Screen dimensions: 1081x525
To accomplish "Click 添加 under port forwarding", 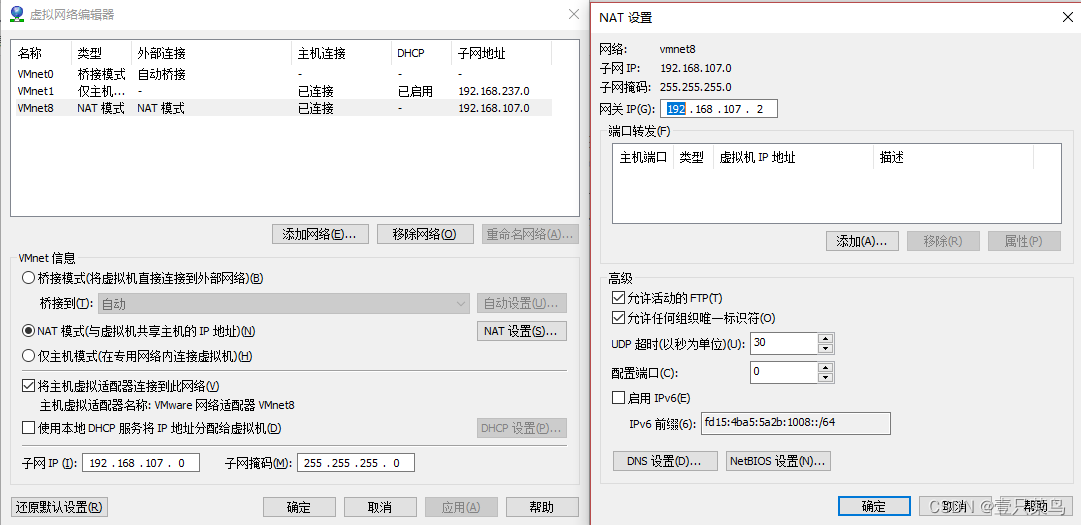I will [862, 241].
